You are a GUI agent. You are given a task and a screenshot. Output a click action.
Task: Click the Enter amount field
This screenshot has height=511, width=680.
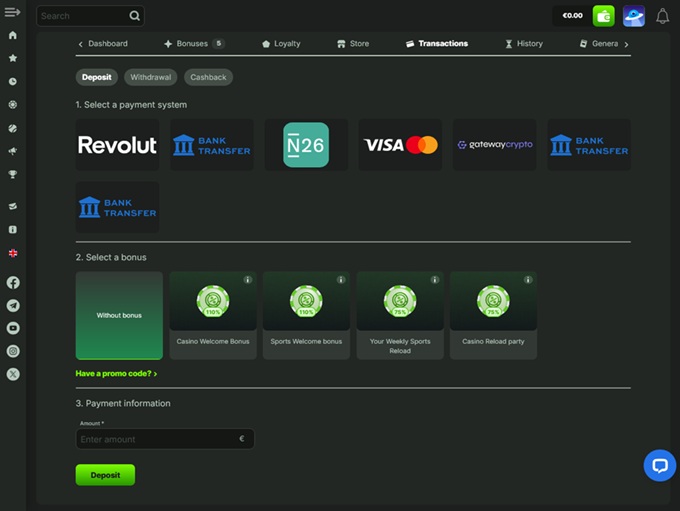click(157, 439)
